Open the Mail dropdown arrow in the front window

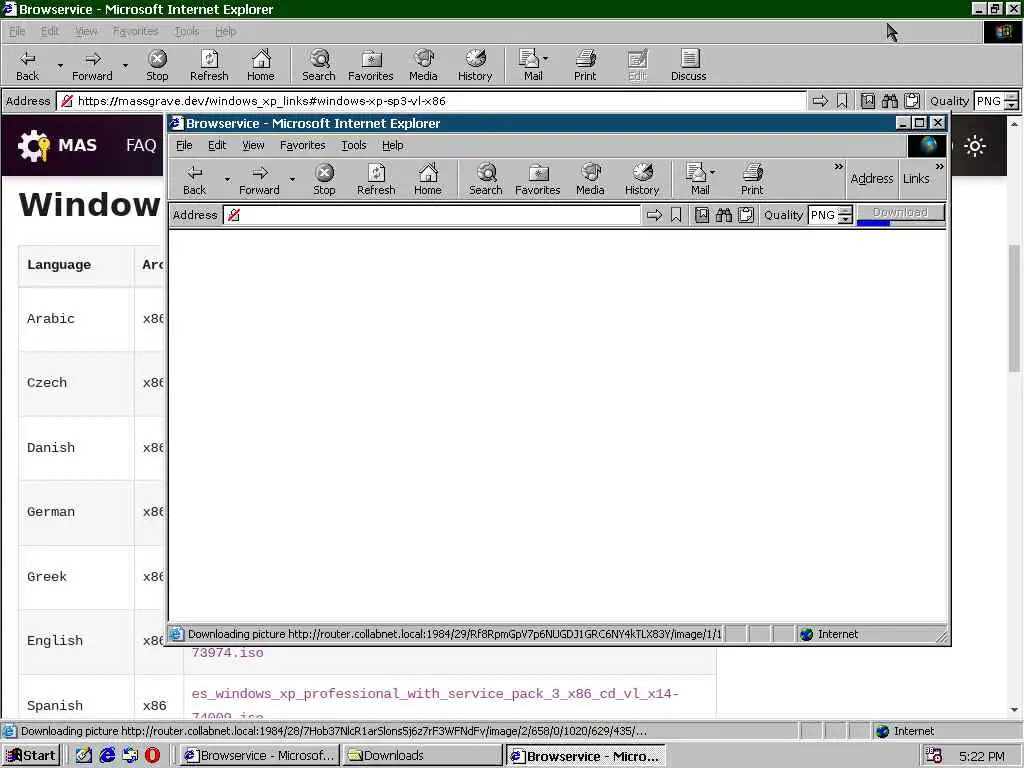712,172
